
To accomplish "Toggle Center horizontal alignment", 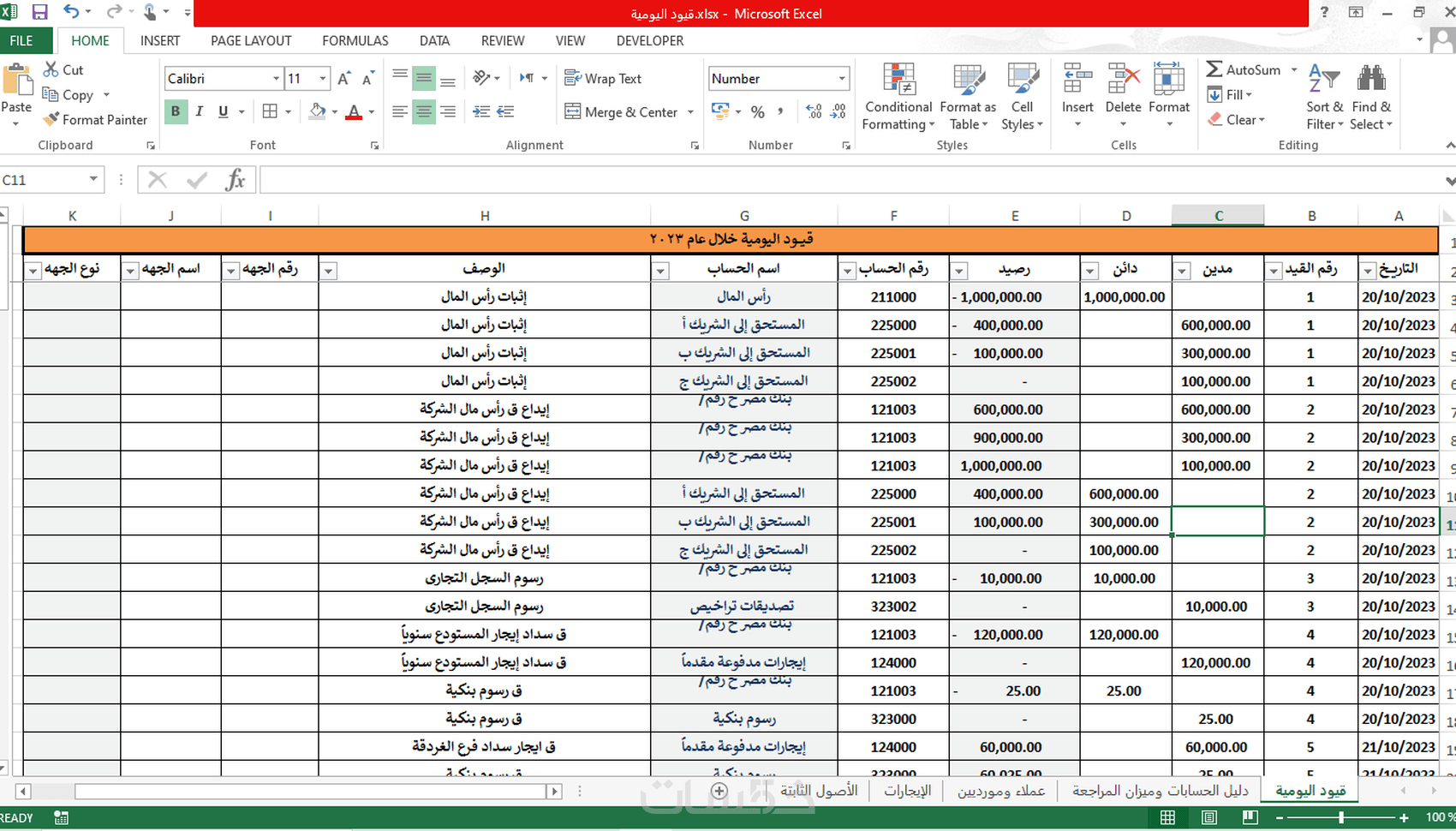I will [423, 111].
